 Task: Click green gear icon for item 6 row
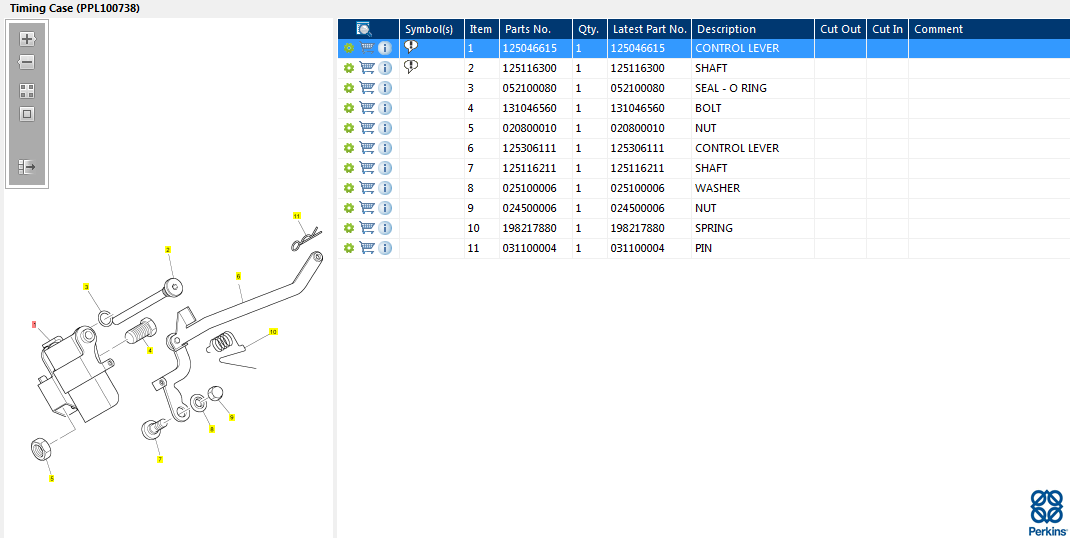click(x=348, y=148)
